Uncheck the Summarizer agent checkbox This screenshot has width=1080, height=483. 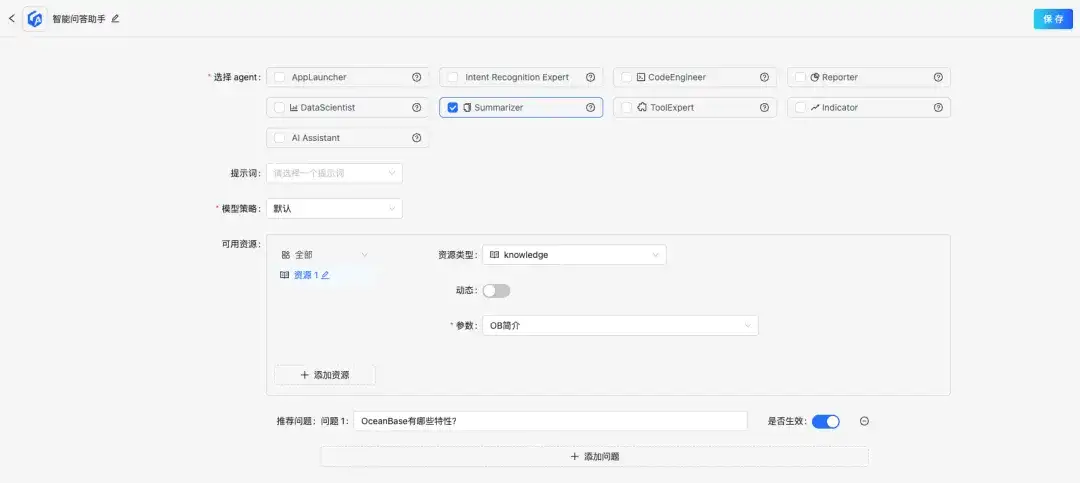coord(453,107)
